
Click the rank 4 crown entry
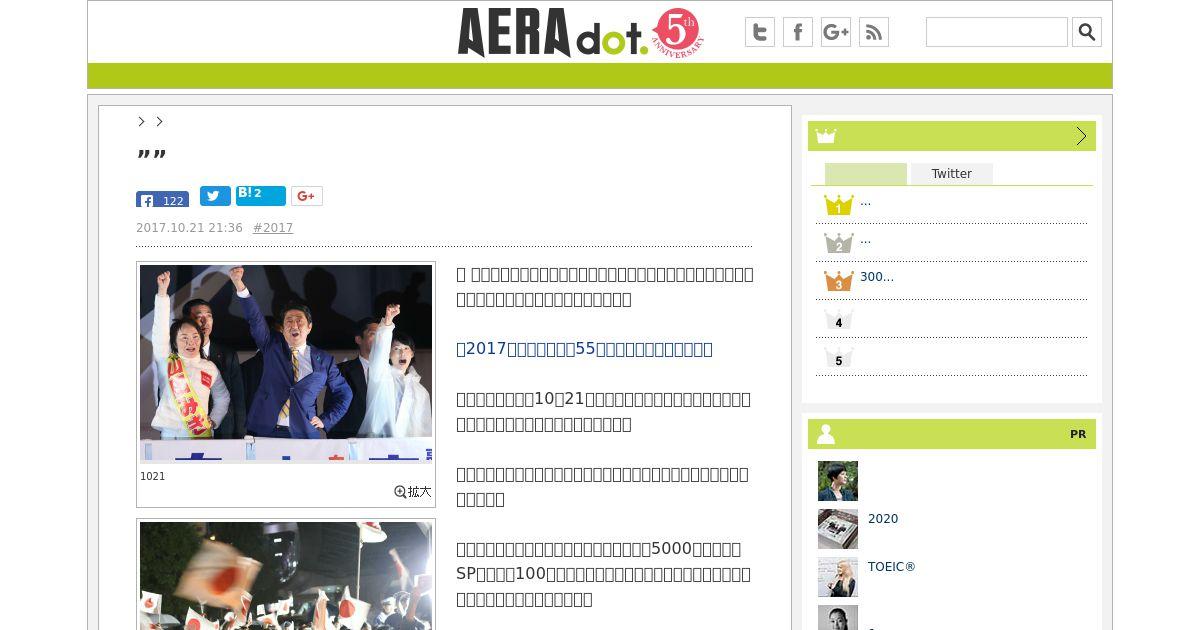[838, 319]
